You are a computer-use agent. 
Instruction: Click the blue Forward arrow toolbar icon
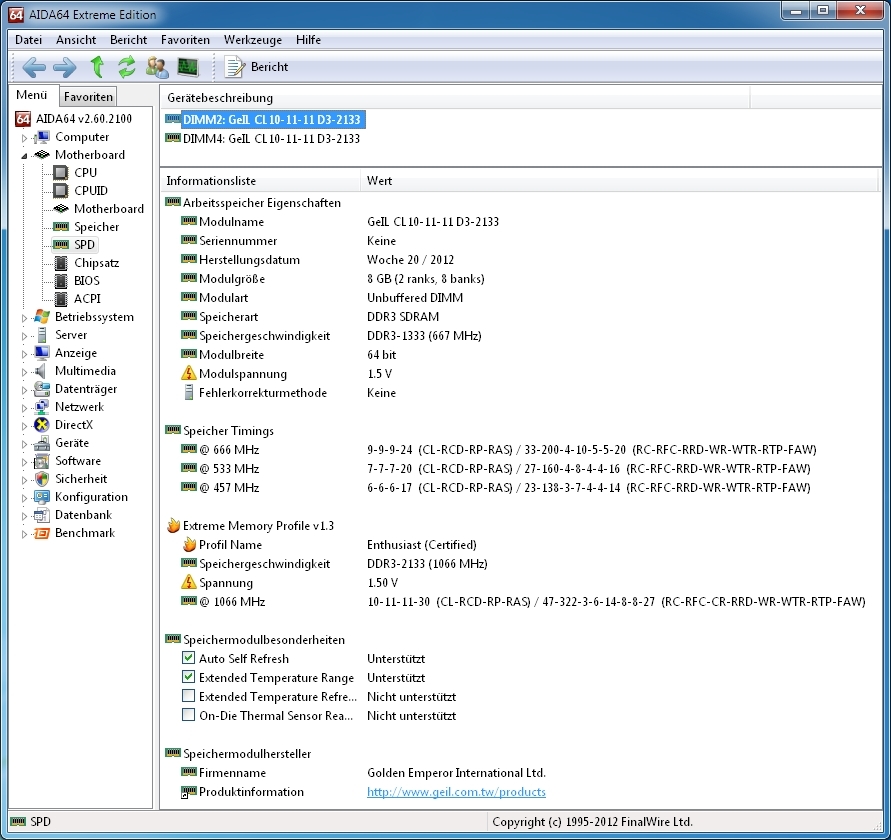[x=65, y=67]
